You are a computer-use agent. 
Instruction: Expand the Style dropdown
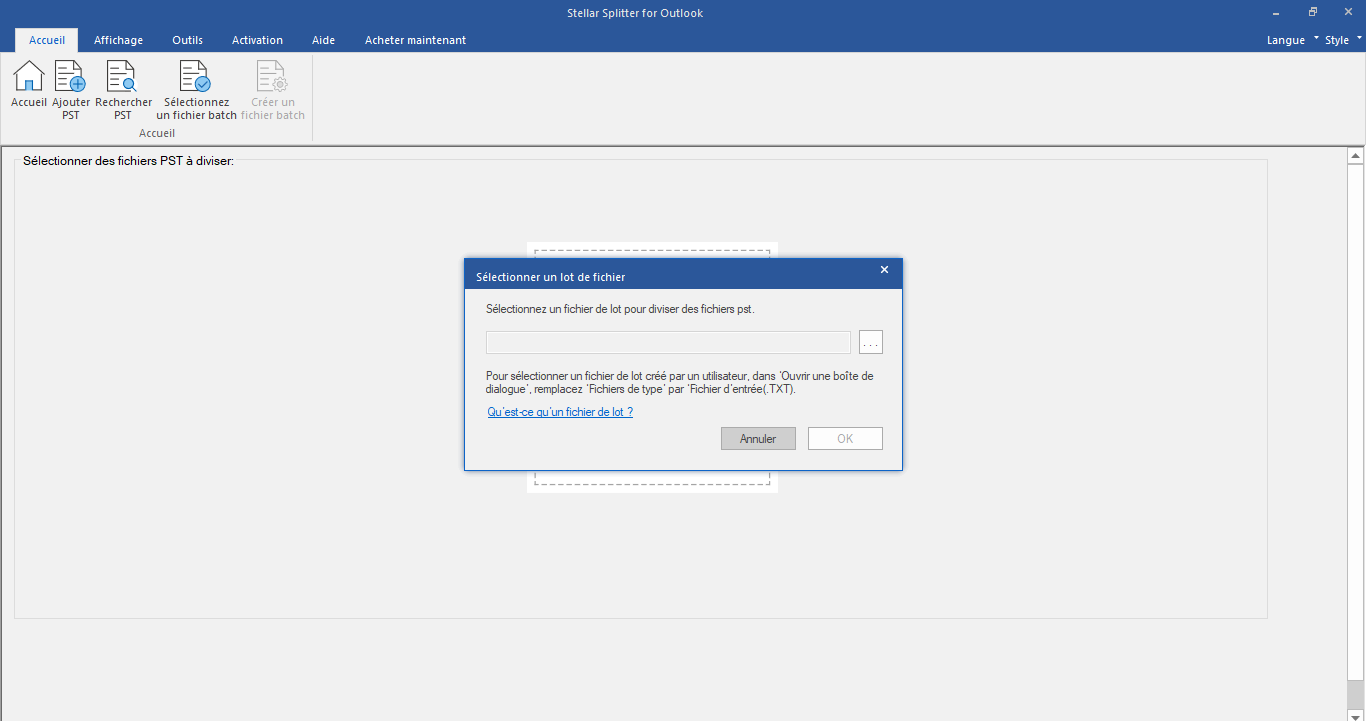[1343, 40]
